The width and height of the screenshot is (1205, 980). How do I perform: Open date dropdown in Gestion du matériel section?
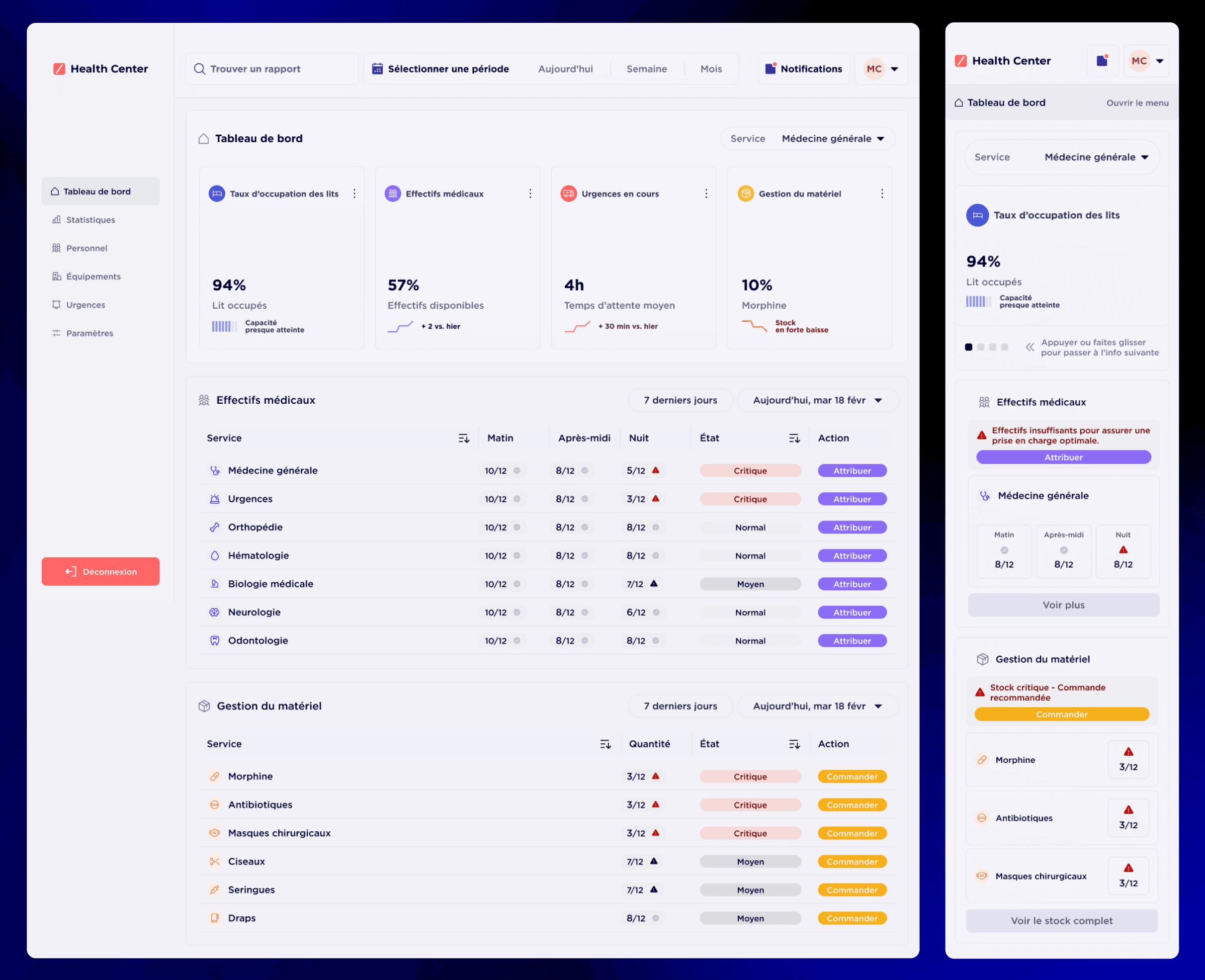pos(818,706)
